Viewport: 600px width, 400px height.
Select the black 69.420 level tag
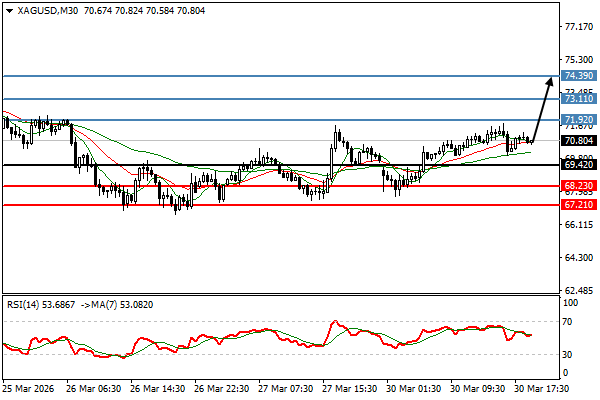(x=580, y=165)
